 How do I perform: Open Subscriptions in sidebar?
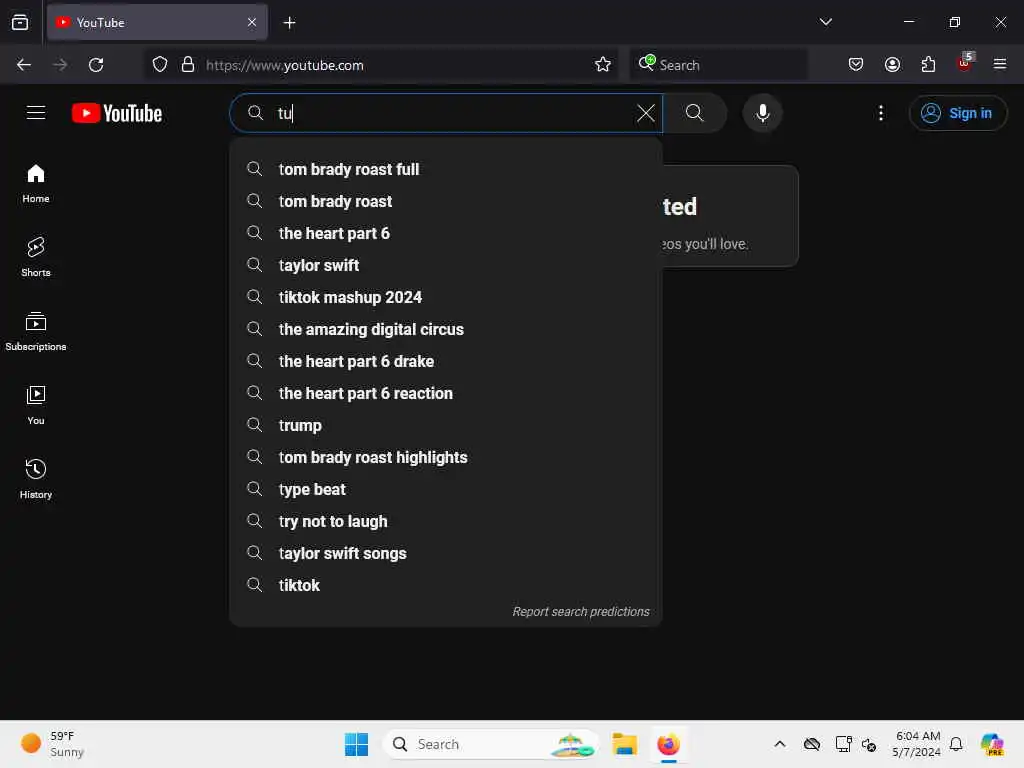pos(36,332)
